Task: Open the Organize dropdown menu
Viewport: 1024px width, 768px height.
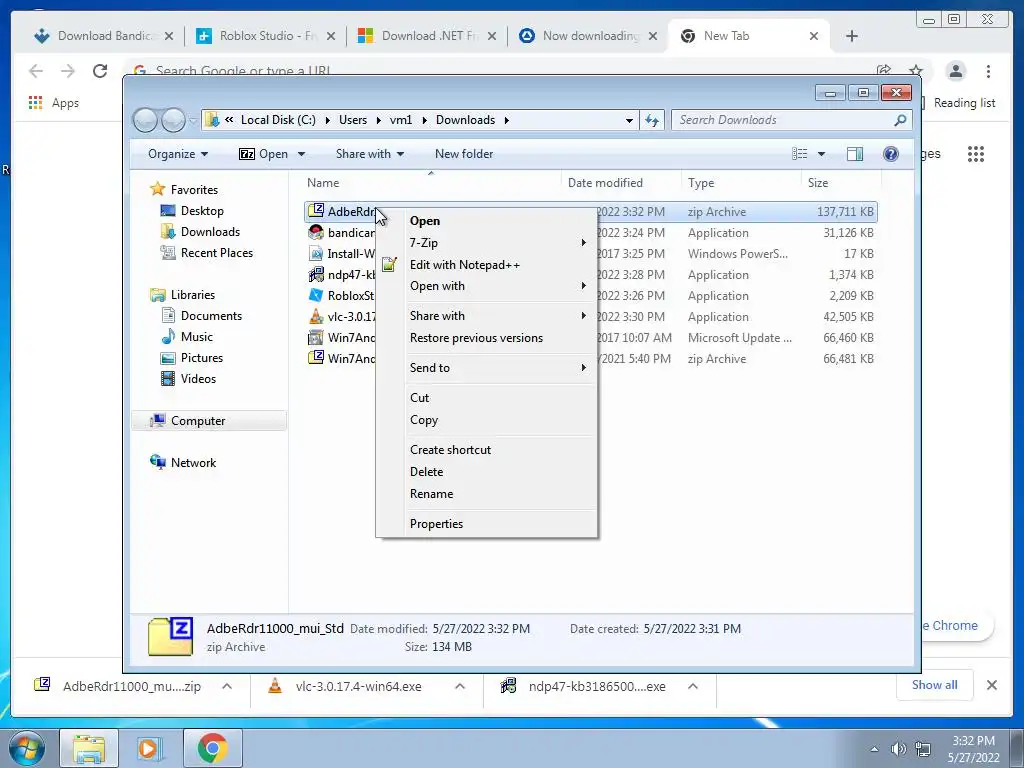Action: [178, 154]
